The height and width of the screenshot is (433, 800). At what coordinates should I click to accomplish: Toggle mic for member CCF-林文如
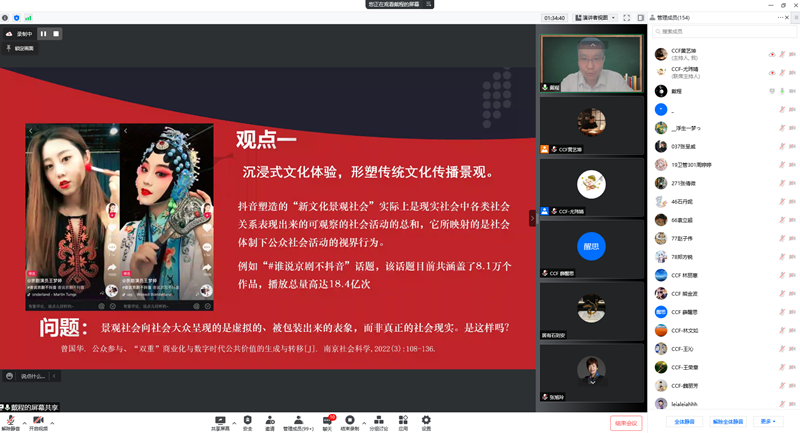point(782,330)
